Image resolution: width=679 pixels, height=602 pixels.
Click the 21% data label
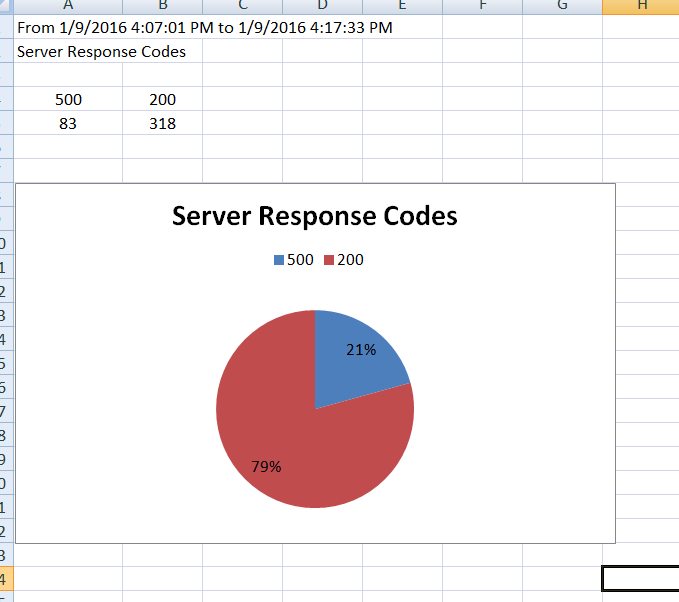[x=361, y=350]
